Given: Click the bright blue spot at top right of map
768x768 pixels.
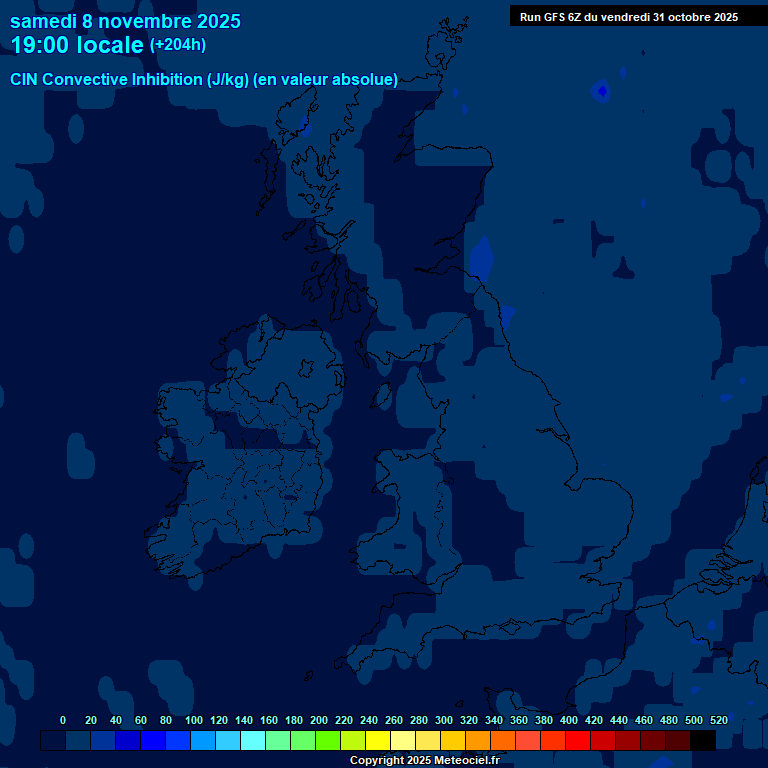Looking at the screenshot, I should pyautogui.click(x=601, y=91).
